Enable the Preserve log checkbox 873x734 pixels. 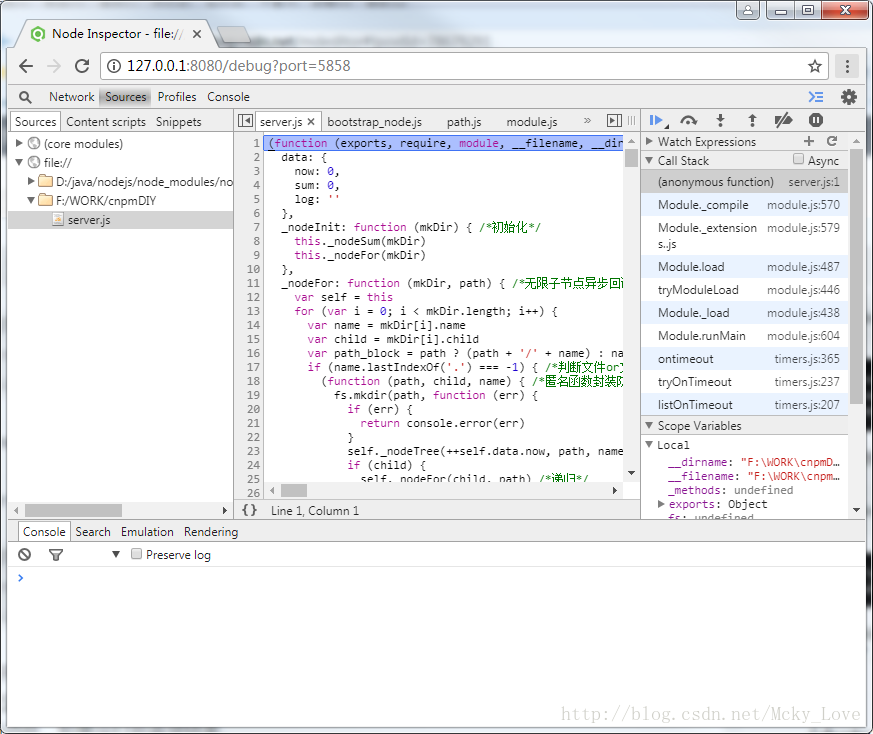click(x=135, y=554)
